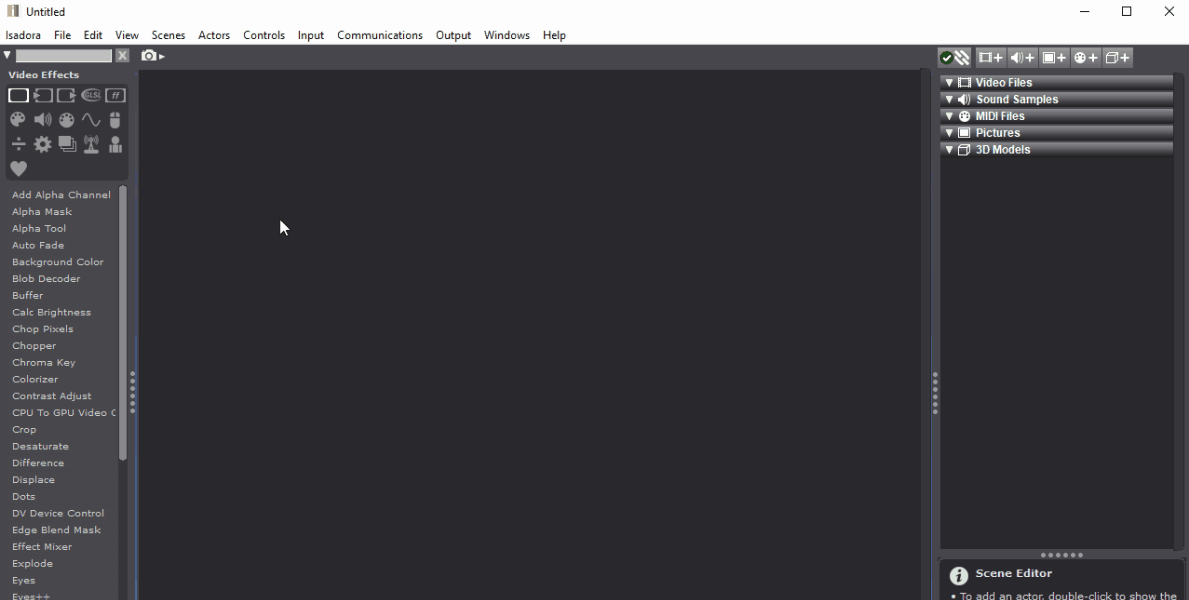Screen dimensions: 1189x600
Task: Select the stacked layers actor group
Action: [x=67, y=144]
